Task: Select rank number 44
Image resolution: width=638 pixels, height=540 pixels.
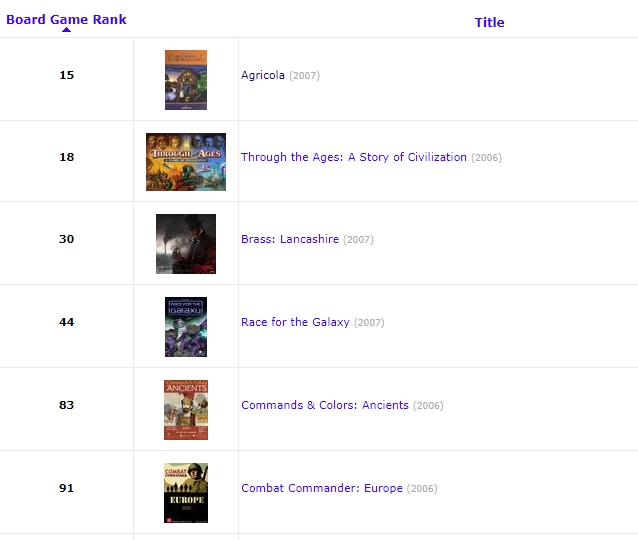Action: coord(67,322)
